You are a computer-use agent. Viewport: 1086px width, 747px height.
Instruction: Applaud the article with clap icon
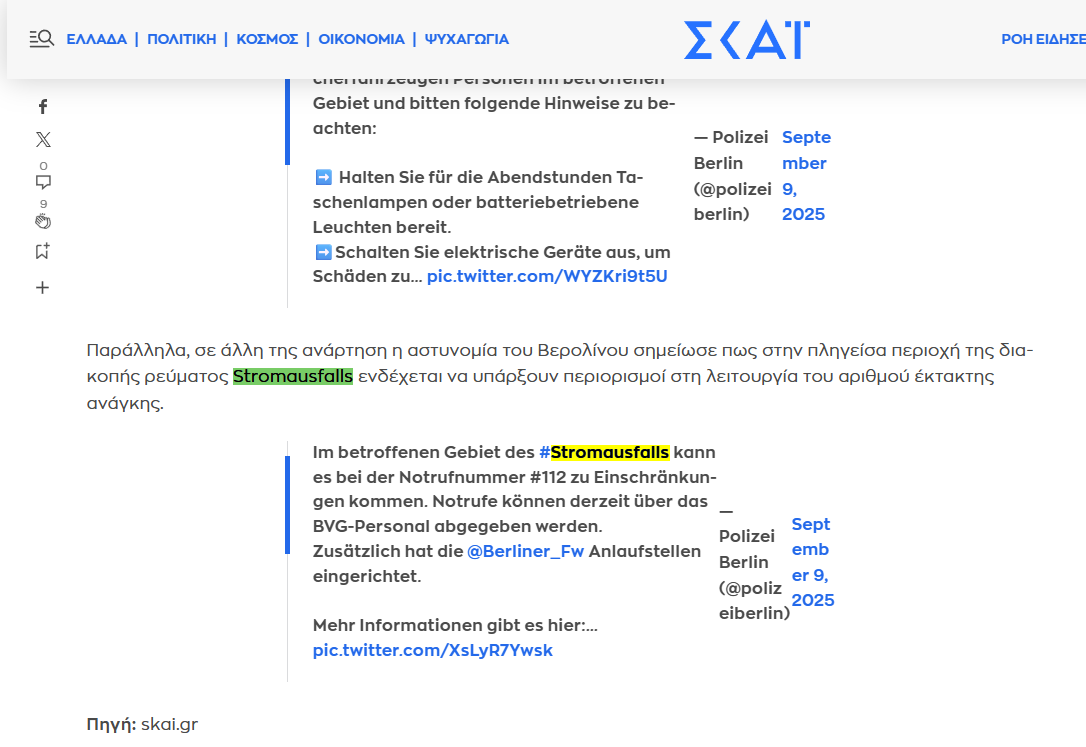coord(43,221)
